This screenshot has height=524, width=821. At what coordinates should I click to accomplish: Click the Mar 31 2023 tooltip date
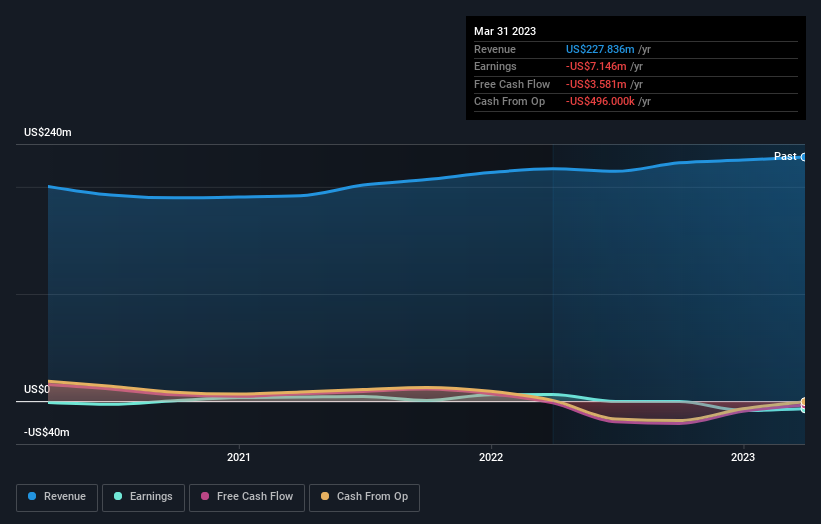[505, 31]
